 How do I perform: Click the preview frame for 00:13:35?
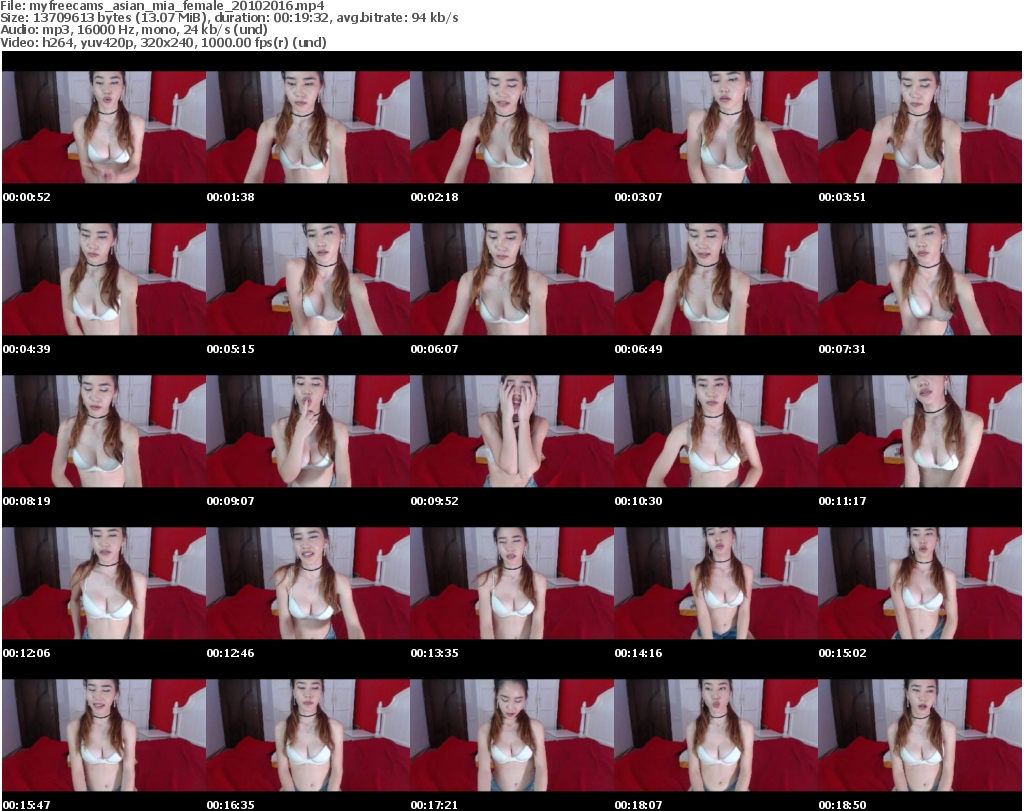pos(512,584)
